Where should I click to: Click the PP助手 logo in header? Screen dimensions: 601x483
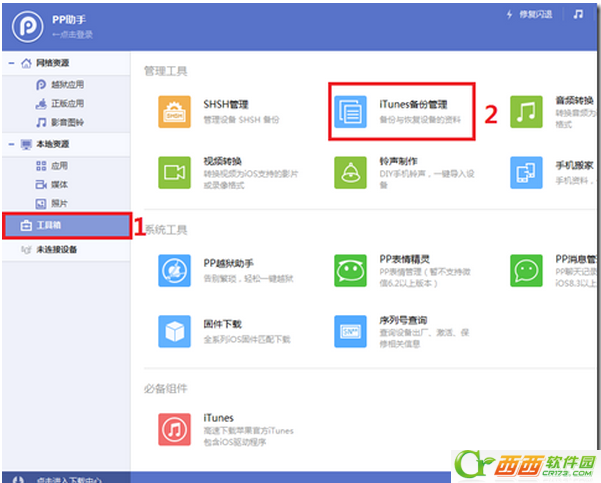(x=27, y=26)
